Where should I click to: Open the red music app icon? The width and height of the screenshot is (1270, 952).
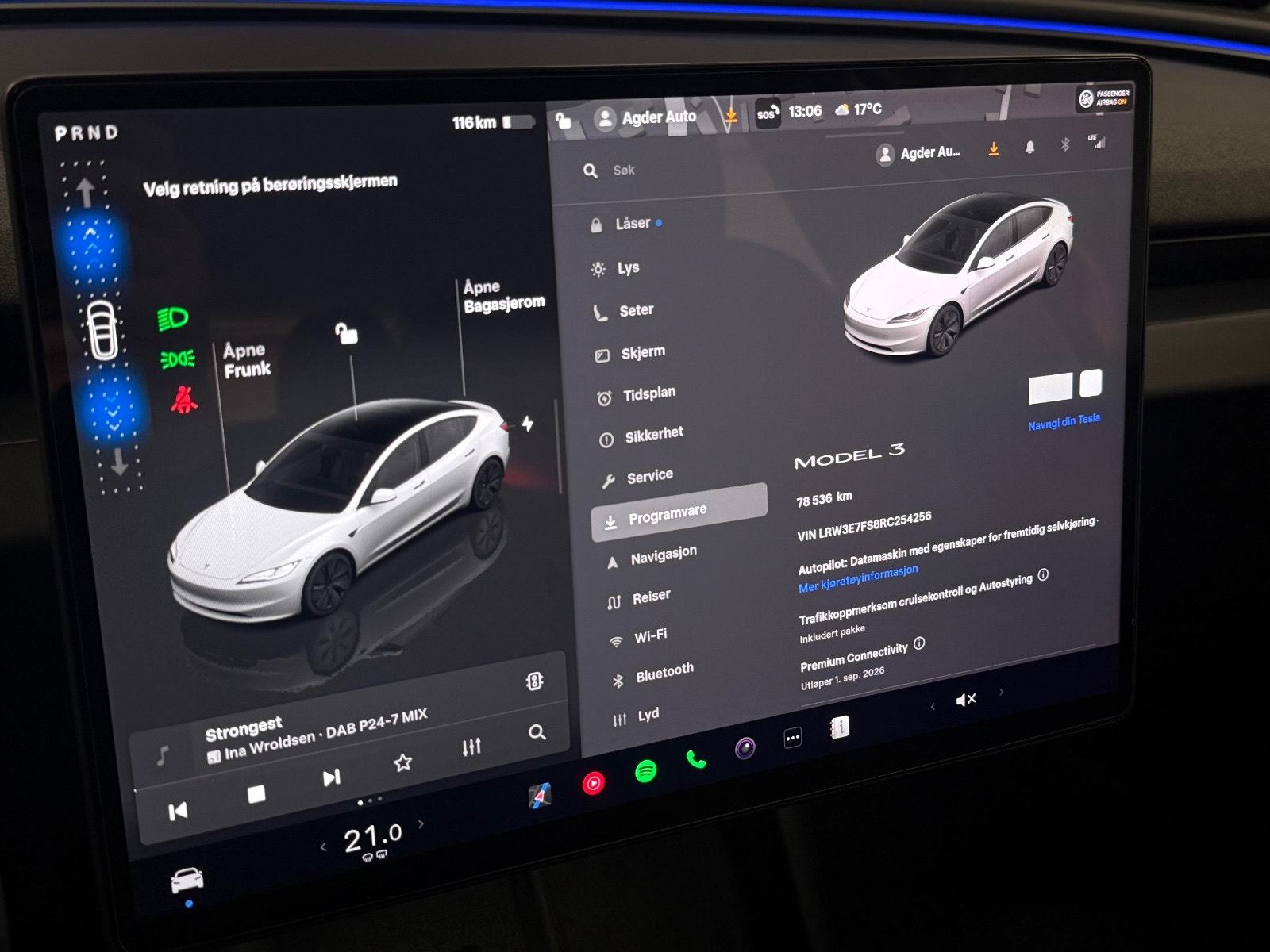(594, 784)
